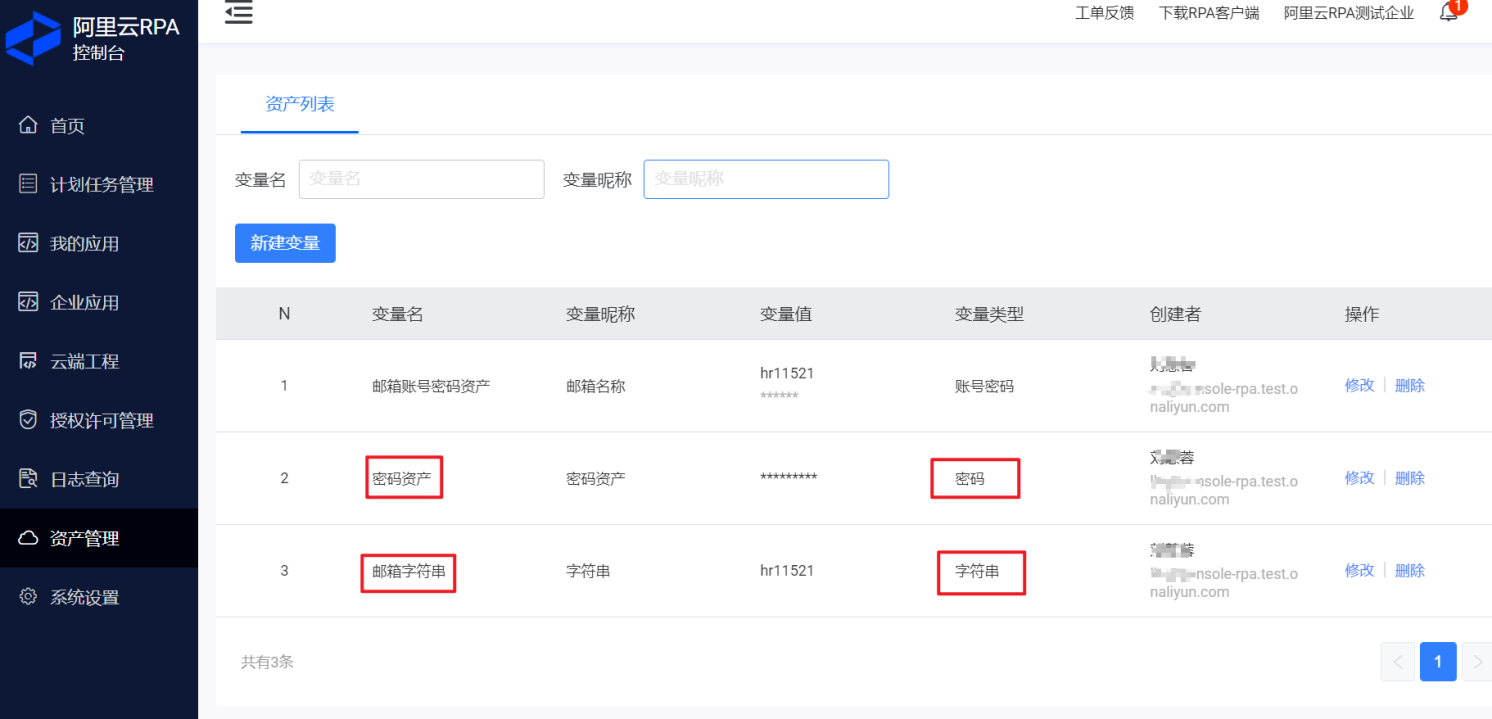Go to the next page arrow
The image size is (1492, 719).
1477,662
